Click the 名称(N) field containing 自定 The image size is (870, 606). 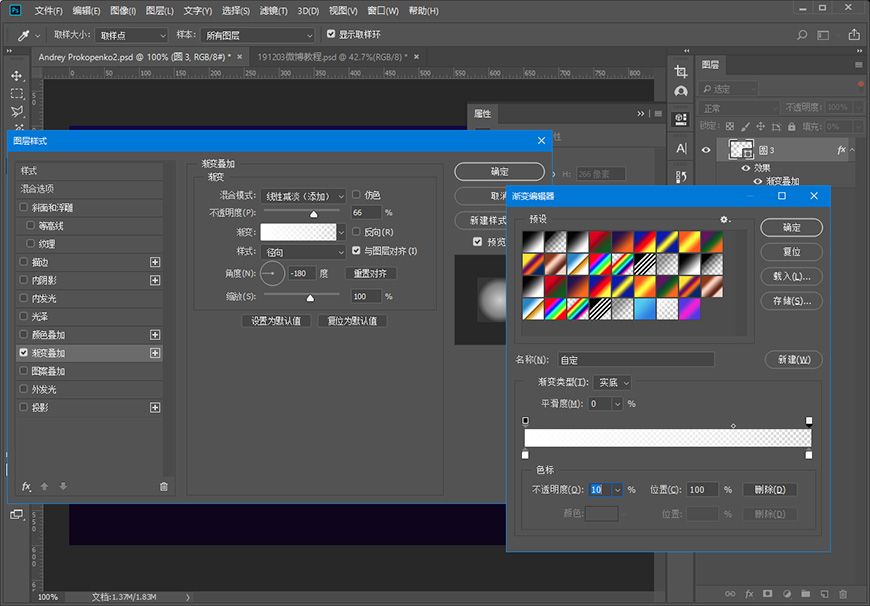coord(636,360)
